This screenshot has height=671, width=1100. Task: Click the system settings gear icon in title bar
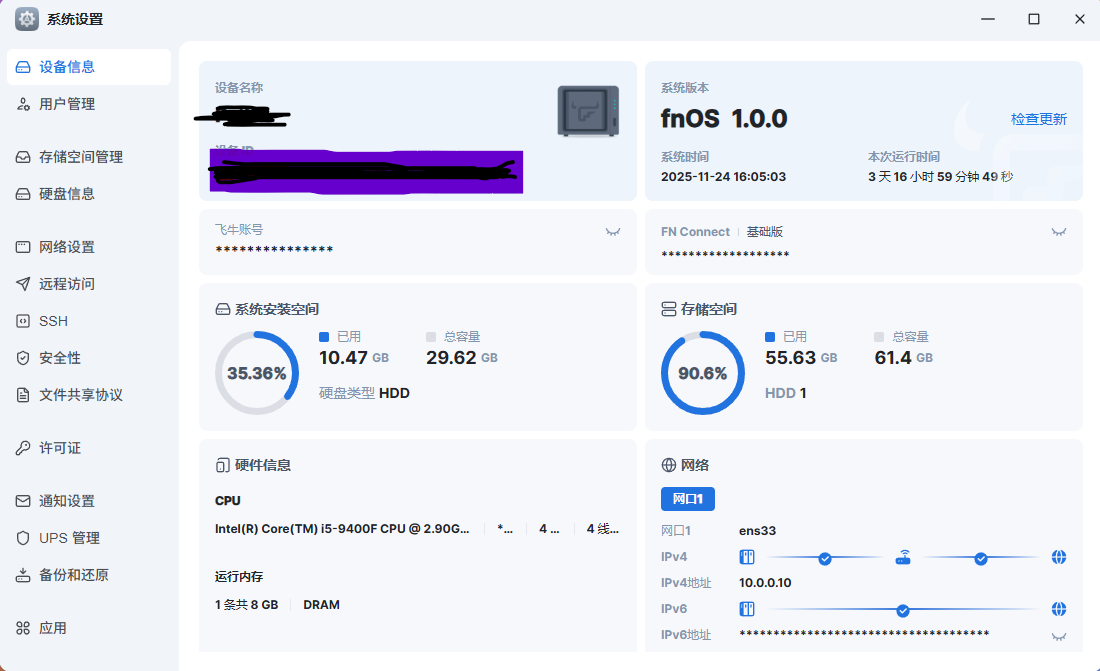27,19
